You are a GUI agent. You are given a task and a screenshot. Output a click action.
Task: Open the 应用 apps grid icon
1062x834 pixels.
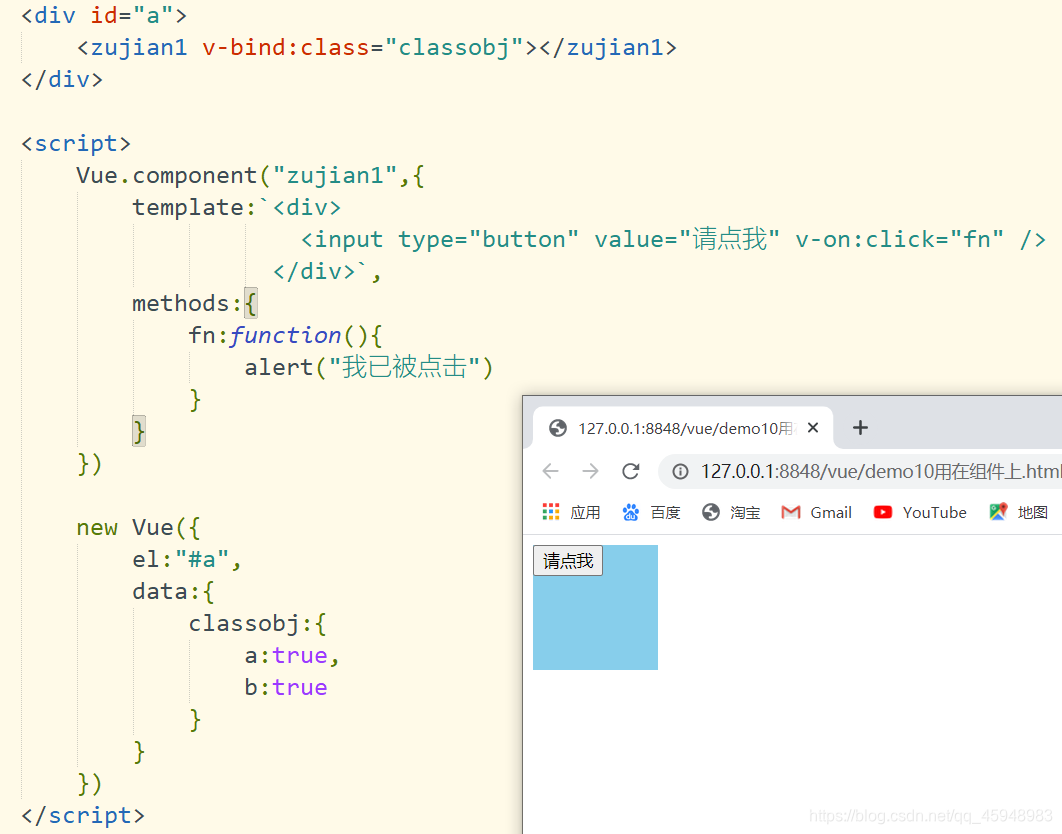coord(551,512)
